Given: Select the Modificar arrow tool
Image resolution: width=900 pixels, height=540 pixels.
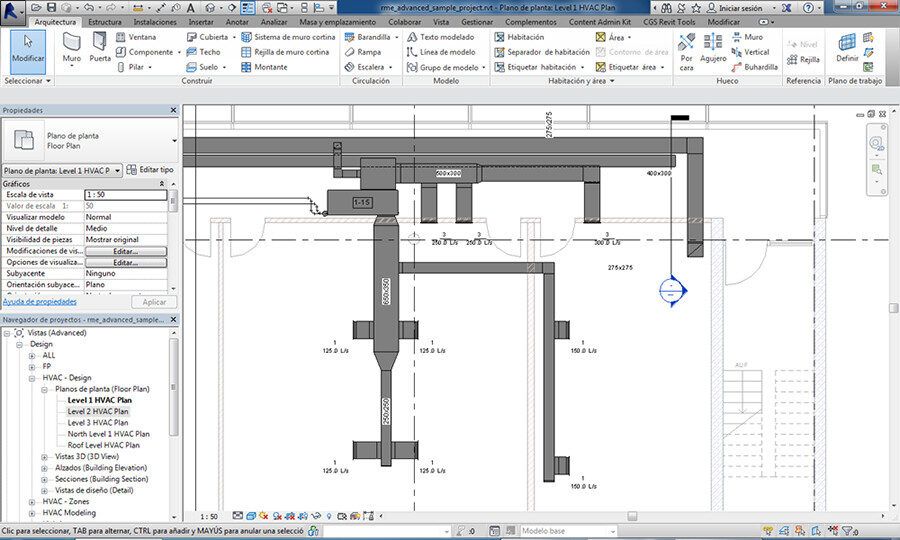Looking at the screenshot, I should 28,47.
